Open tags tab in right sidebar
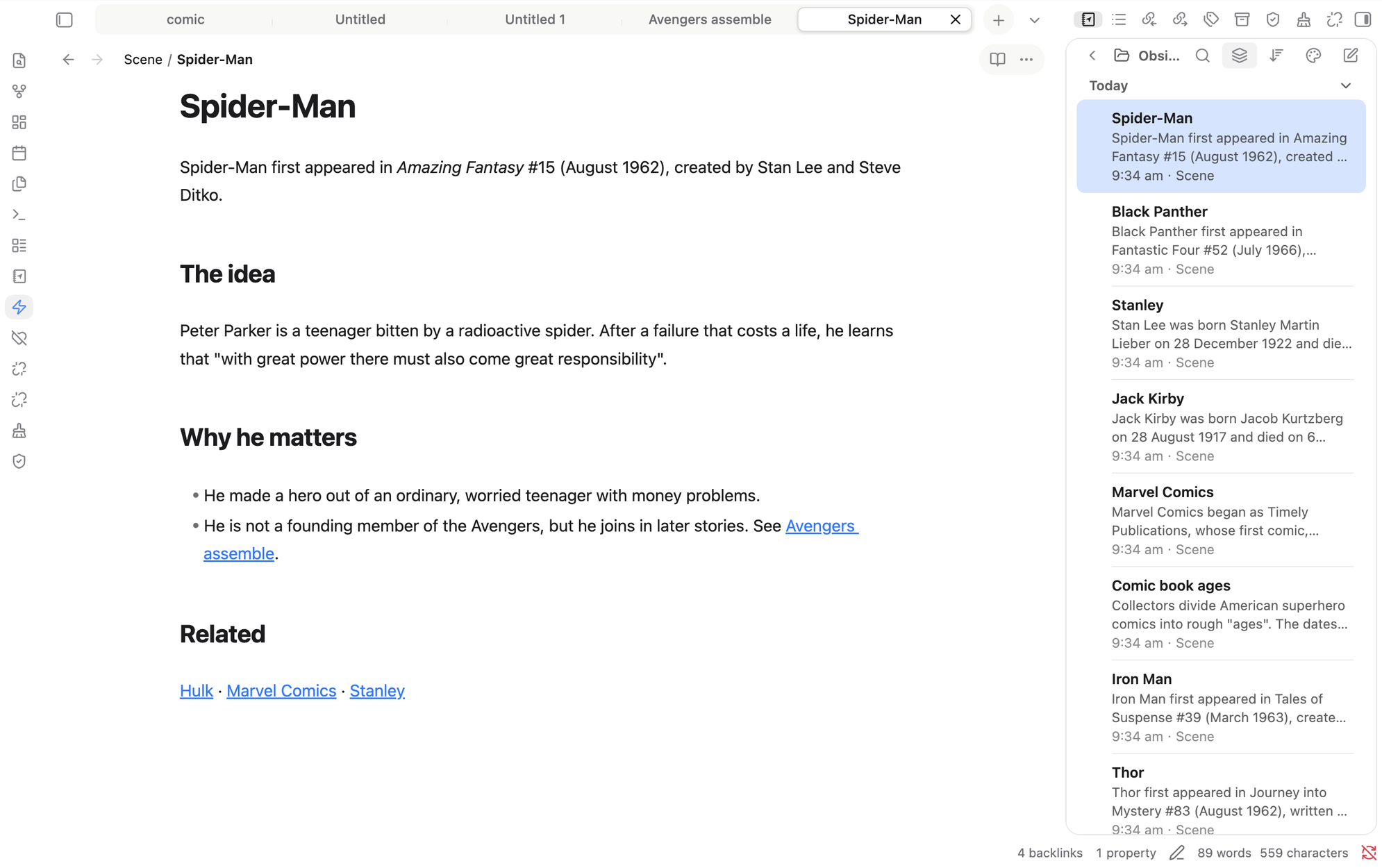Screen dimensions: 1382x868 pyautogui.click(x=1211, y=19)
